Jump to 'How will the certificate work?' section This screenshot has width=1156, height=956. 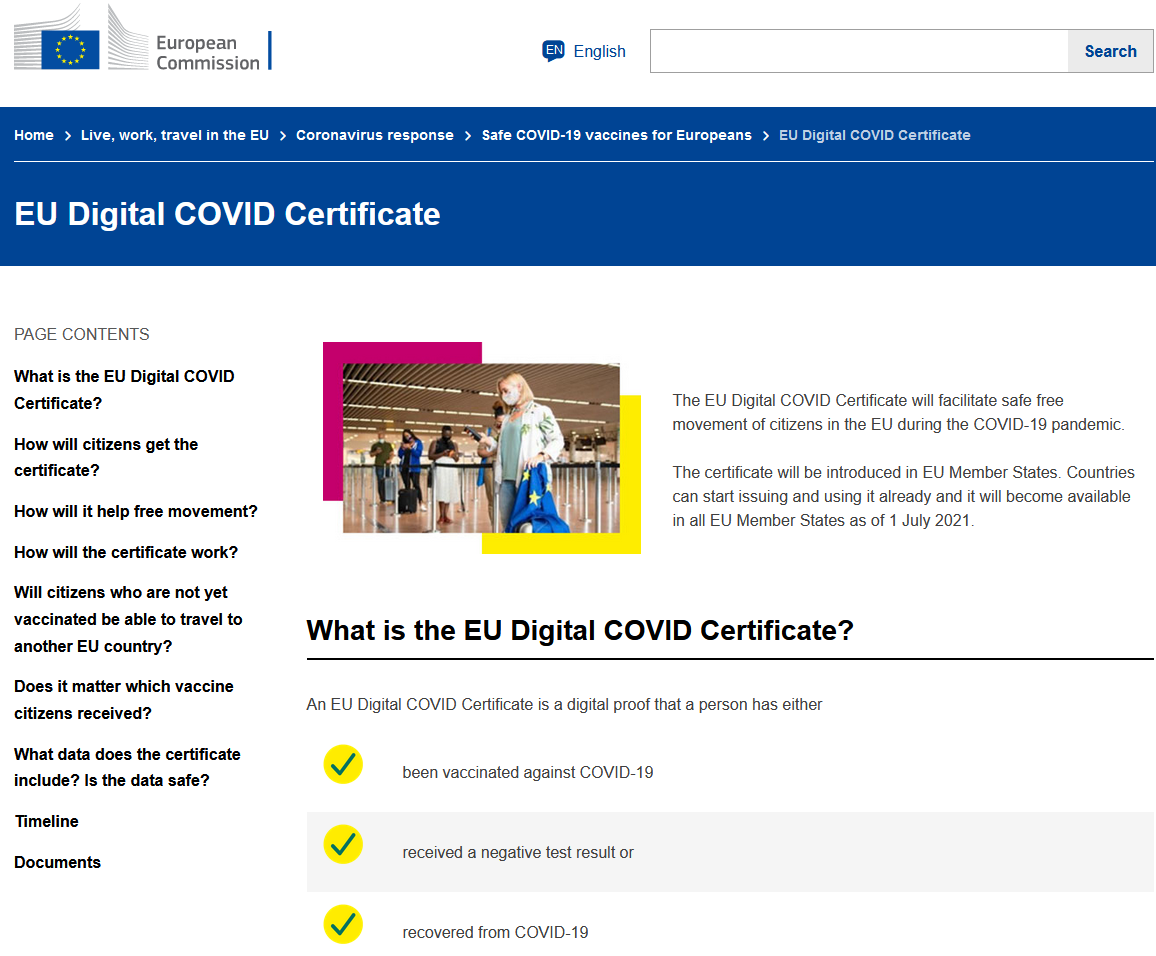126,552
